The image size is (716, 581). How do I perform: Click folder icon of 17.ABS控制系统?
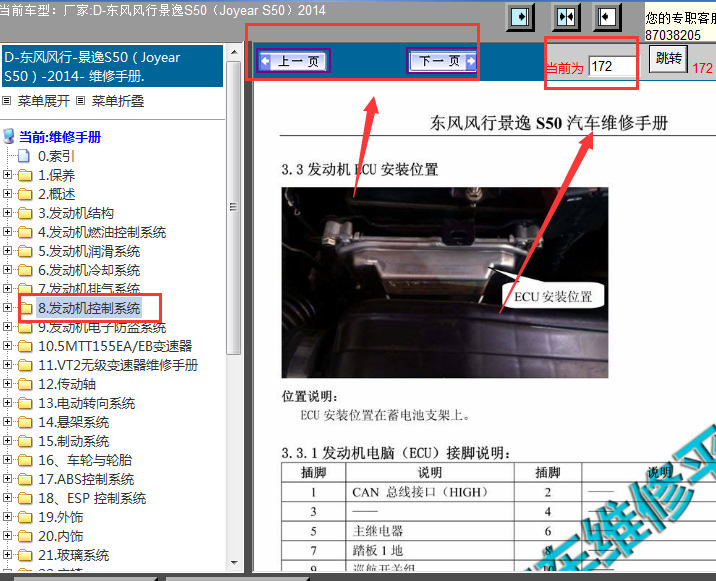(x=25, y=480)
